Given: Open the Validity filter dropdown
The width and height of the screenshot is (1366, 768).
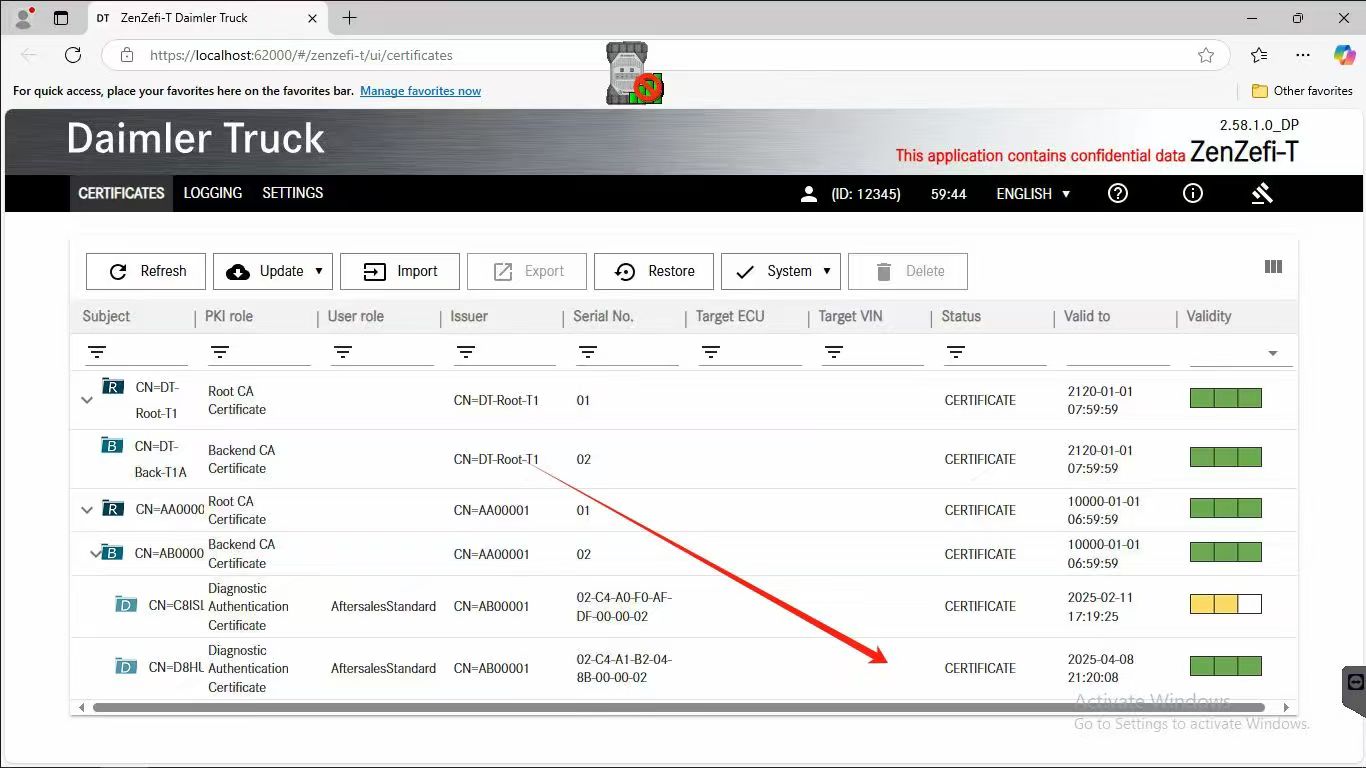Looking at the screenshot, I should (x=1273, y=353).
